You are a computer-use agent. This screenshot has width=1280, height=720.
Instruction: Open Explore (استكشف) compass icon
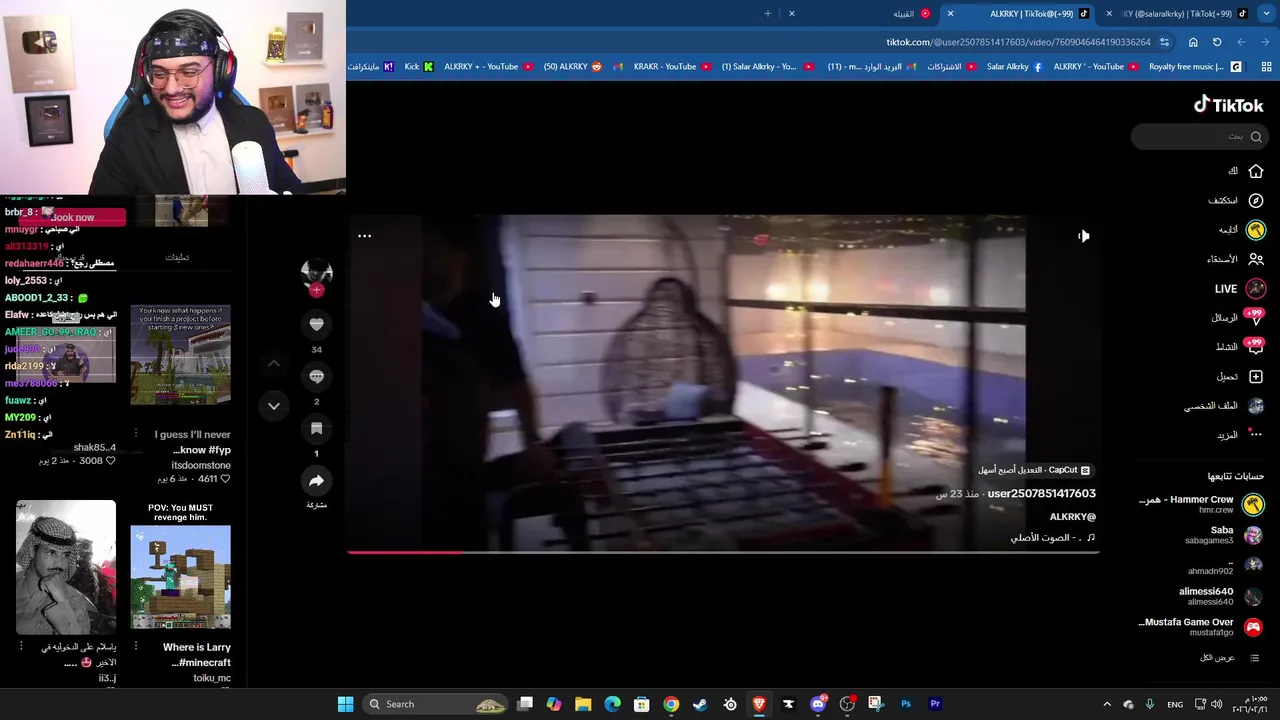[x=1255, y=200]
